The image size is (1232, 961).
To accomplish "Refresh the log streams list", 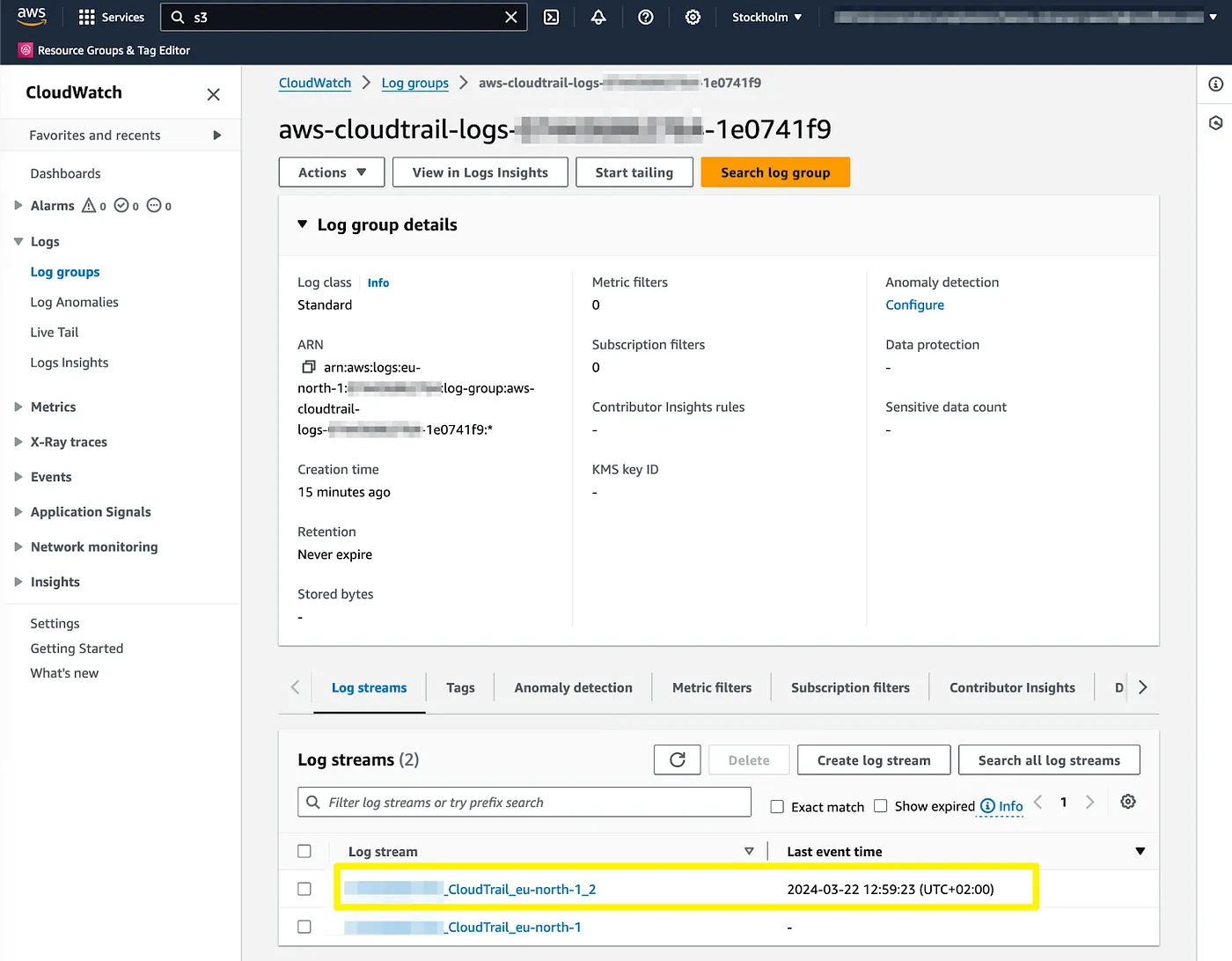I will pos(678,760).
